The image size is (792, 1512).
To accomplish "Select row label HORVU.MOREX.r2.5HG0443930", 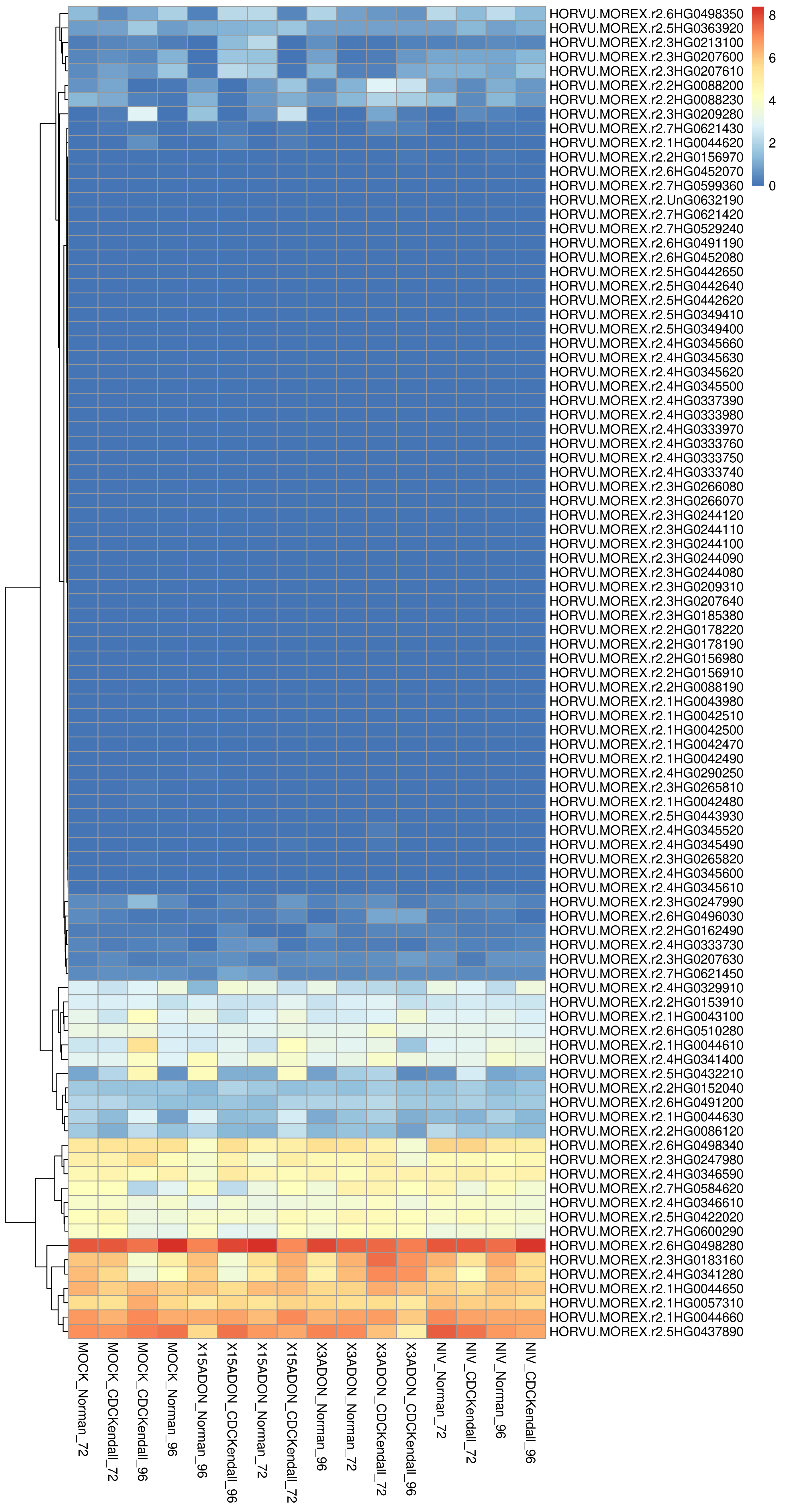I will coord(646,816).
